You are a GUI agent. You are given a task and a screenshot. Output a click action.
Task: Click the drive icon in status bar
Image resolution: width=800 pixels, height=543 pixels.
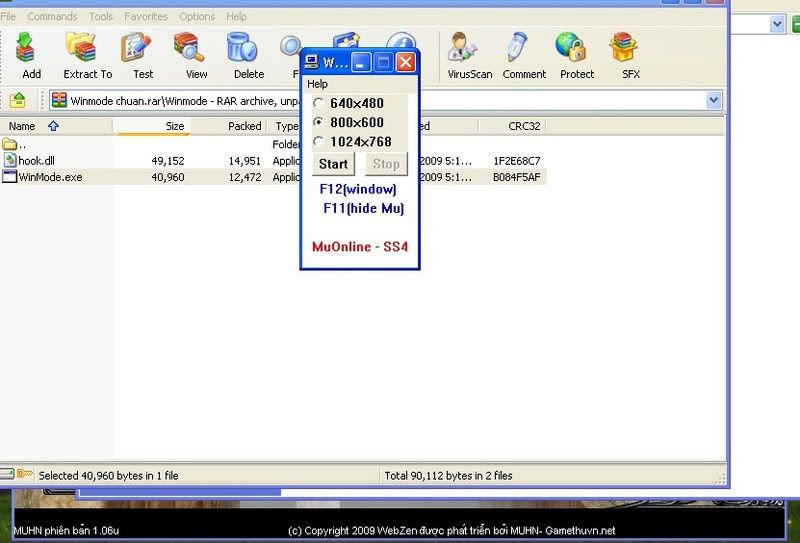(x=7, y=474)
